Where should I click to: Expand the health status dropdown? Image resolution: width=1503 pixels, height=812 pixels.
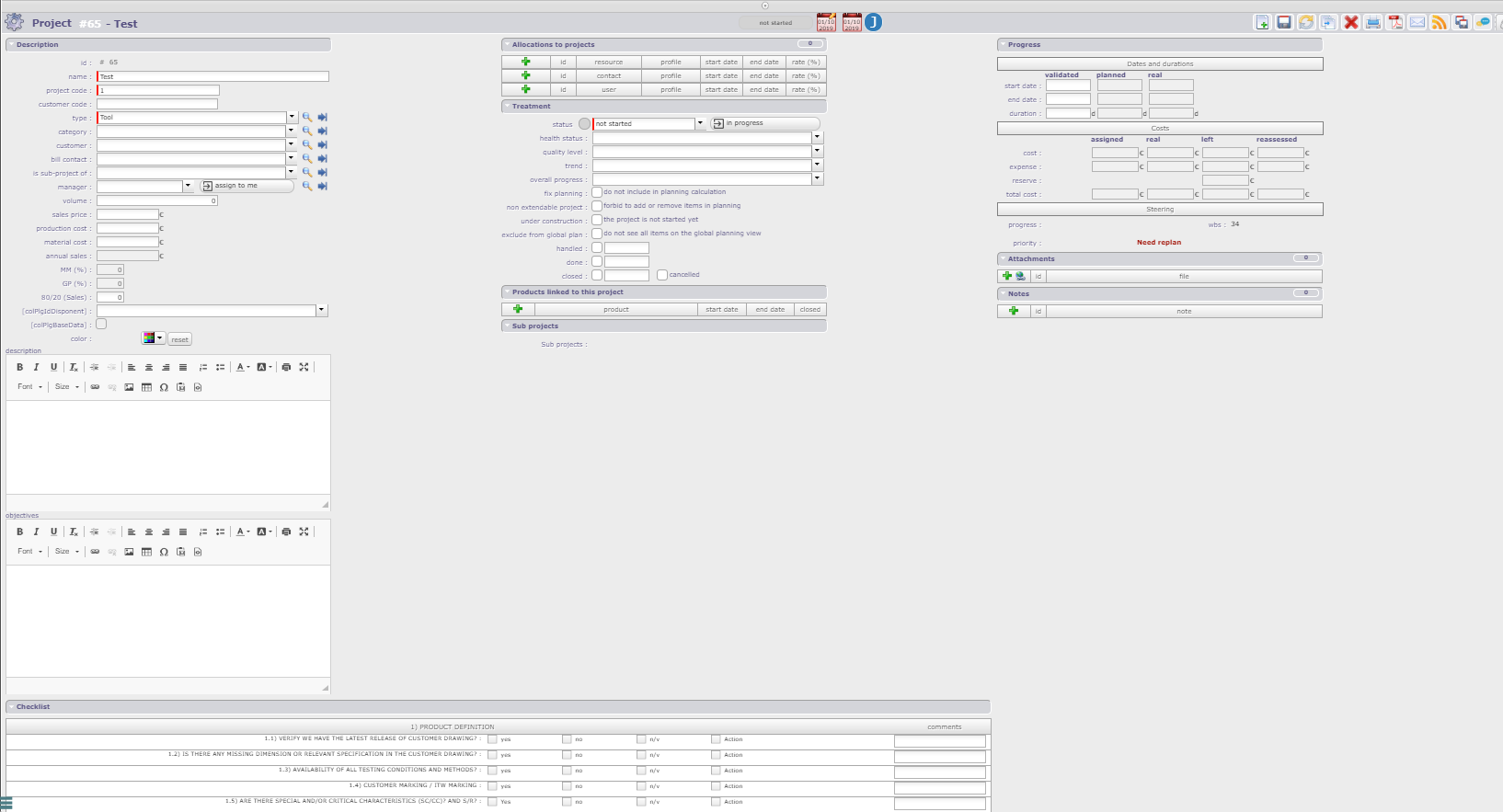[x=817, y=138]
